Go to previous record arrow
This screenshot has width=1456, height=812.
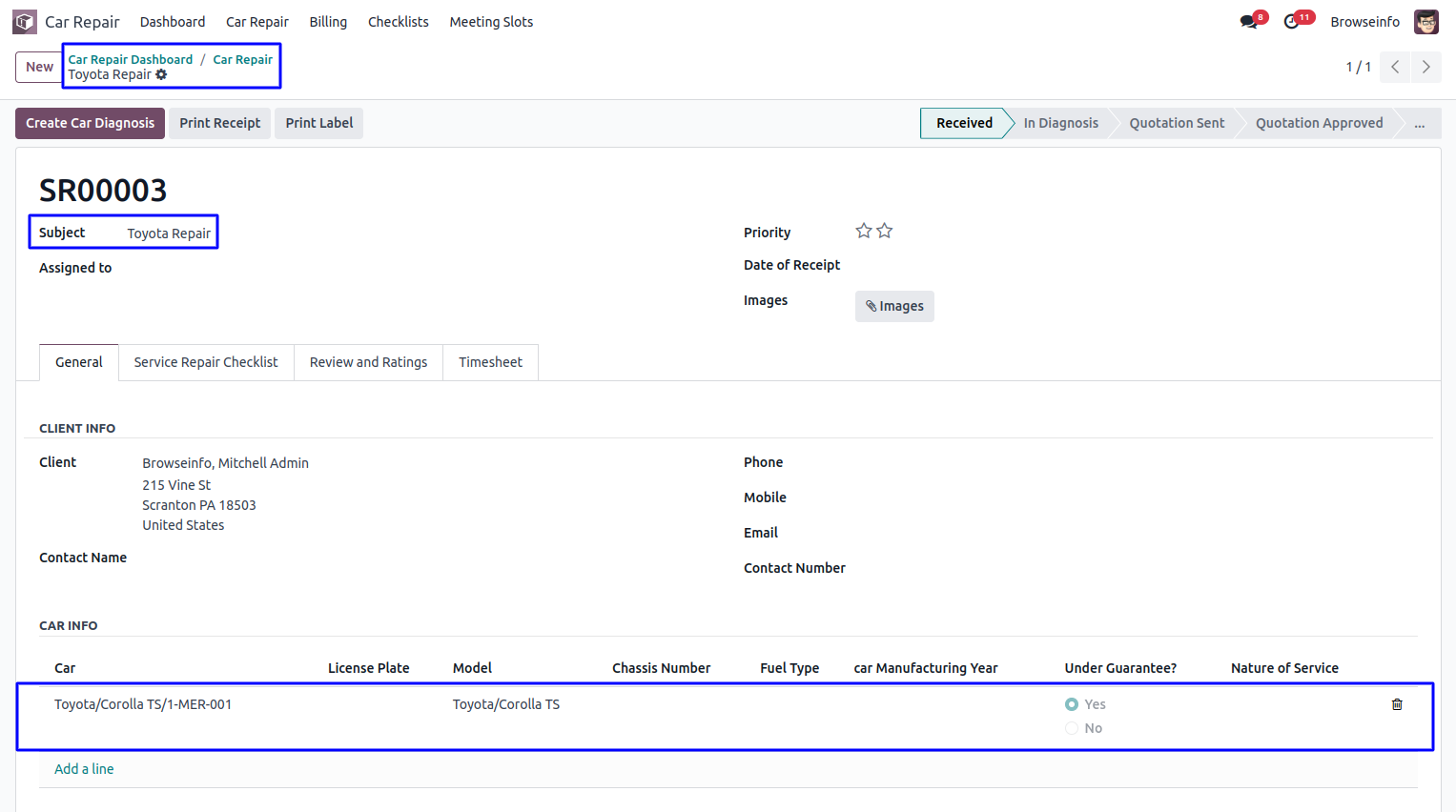point(1395,67)
